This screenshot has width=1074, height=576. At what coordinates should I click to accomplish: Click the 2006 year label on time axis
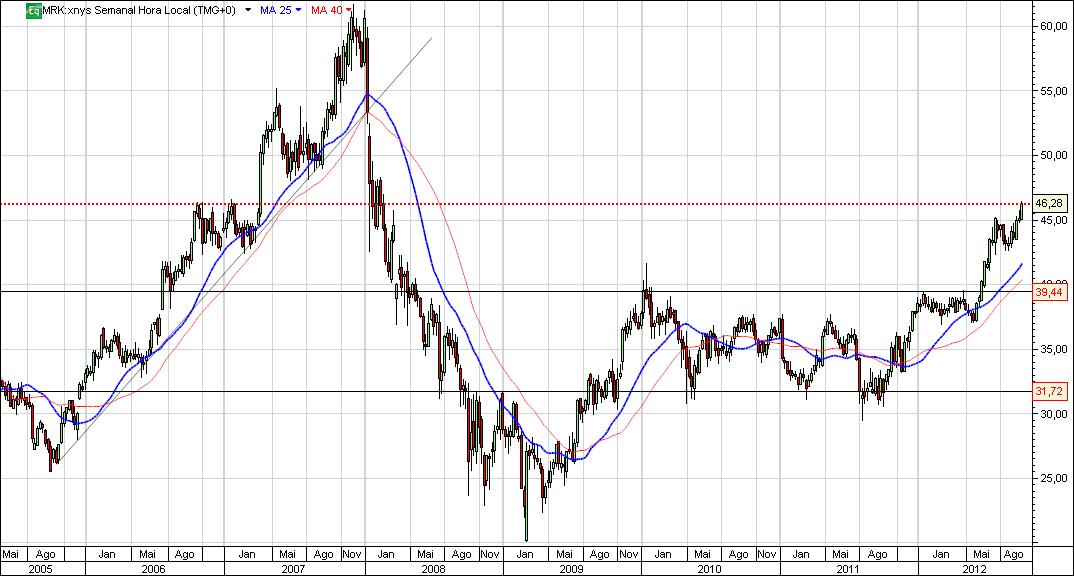(153, 568)
